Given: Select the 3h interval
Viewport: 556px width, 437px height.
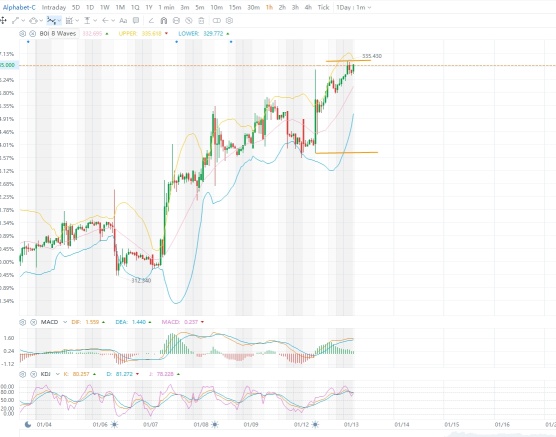Looking at the screenshot, I should [x=295, y=7].
